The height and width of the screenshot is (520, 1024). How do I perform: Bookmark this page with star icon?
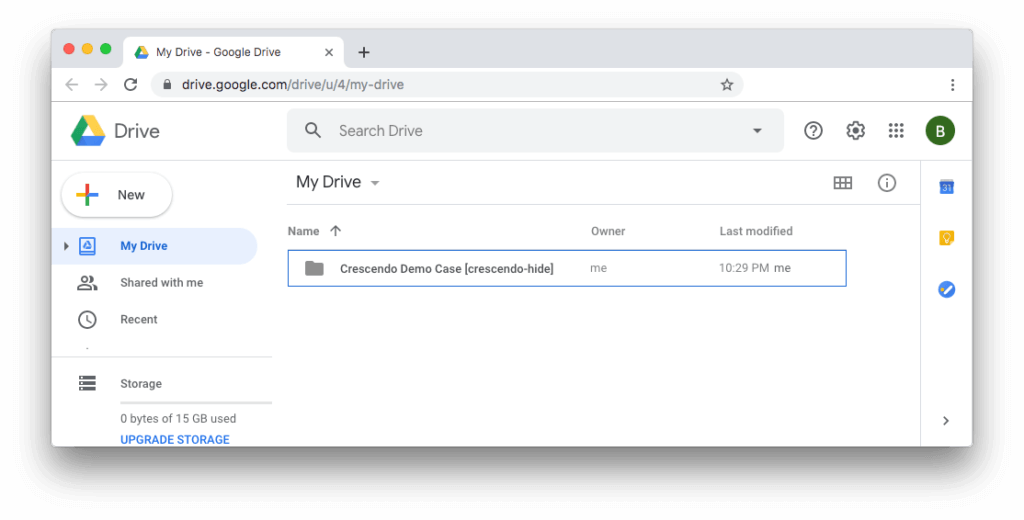tap(727, 84)
